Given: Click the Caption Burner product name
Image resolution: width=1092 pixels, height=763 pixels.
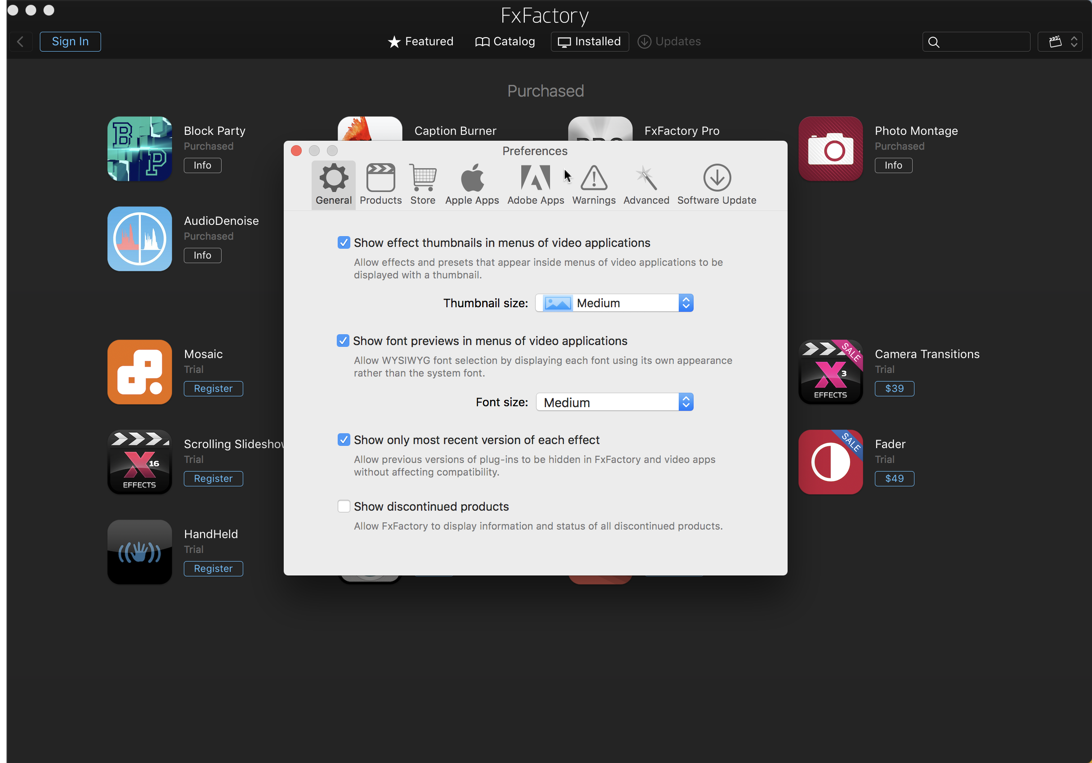Looking at the screenshot, I should [x=455, y=131].
